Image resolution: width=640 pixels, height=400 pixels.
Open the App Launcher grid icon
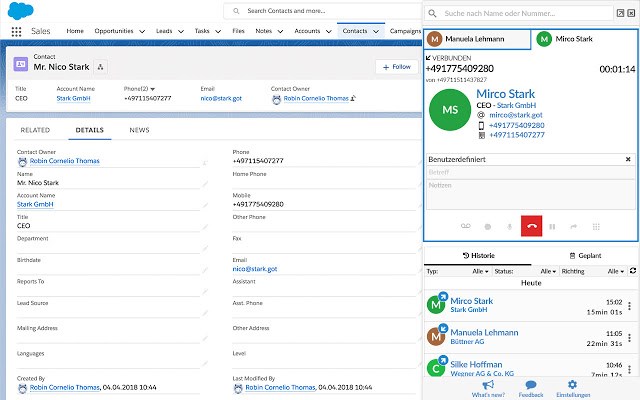[16, 31]
